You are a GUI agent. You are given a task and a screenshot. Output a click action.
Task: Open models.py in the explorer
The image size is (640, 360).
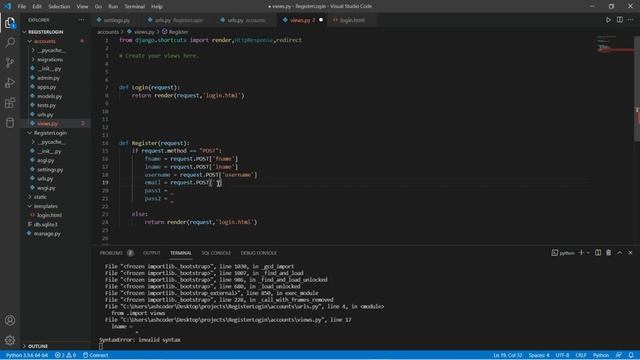[x=49, y=96]
